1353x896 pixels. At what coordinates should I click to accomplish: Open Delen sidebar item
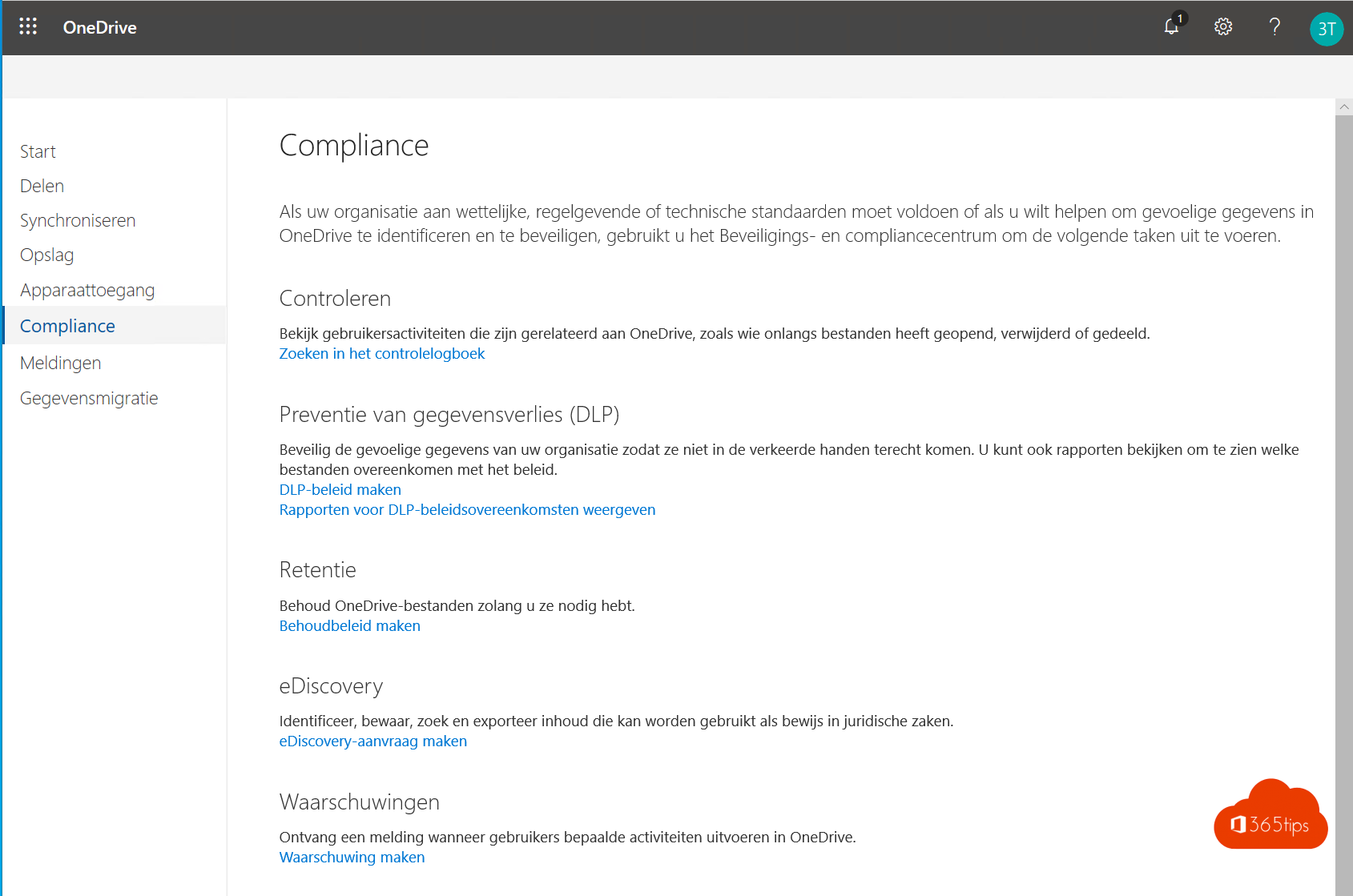[x=42, y=186]
